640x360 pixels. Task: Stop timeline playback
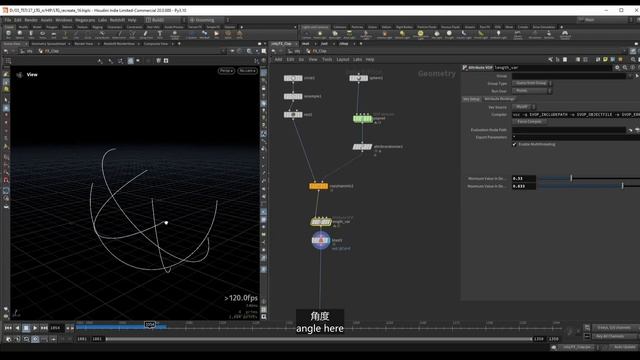(x=26, y=328)
